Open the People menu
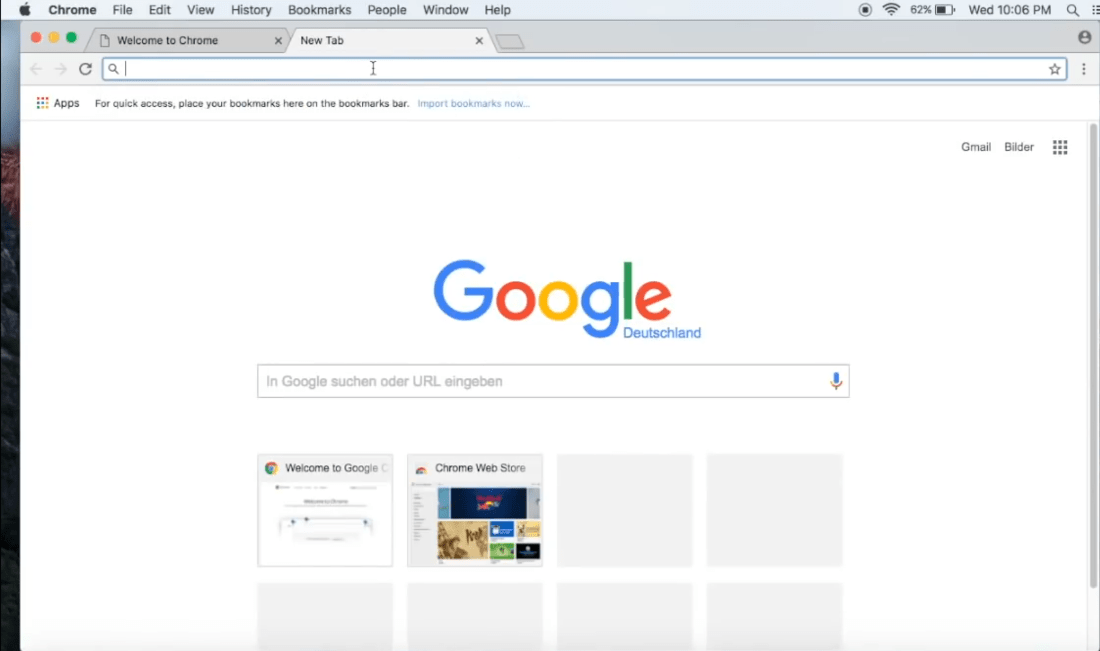 pos(387,10)
